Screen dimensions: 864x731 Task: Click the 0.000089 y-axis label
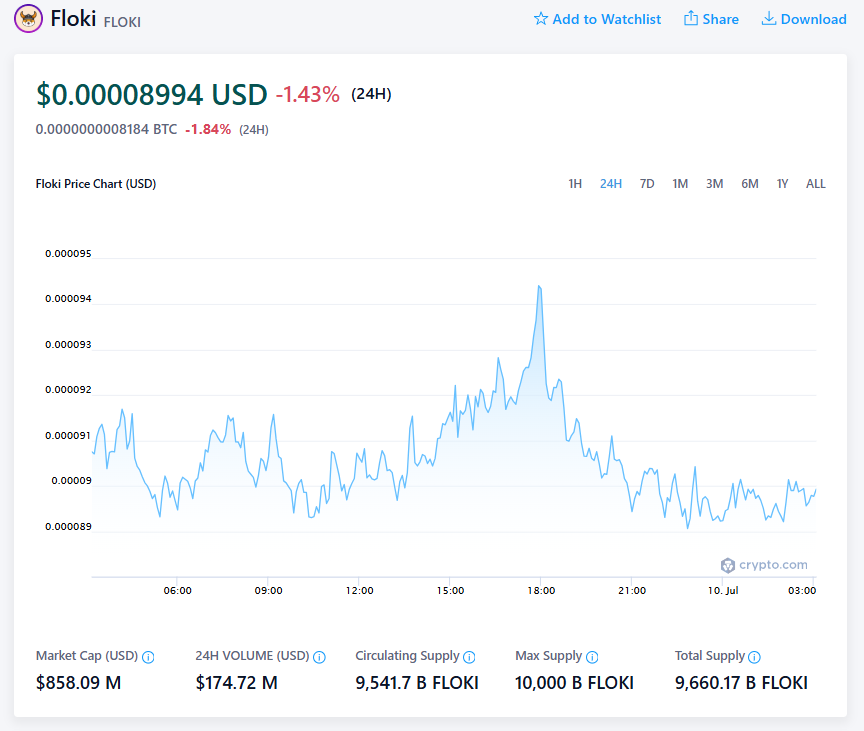coord(68,527)
